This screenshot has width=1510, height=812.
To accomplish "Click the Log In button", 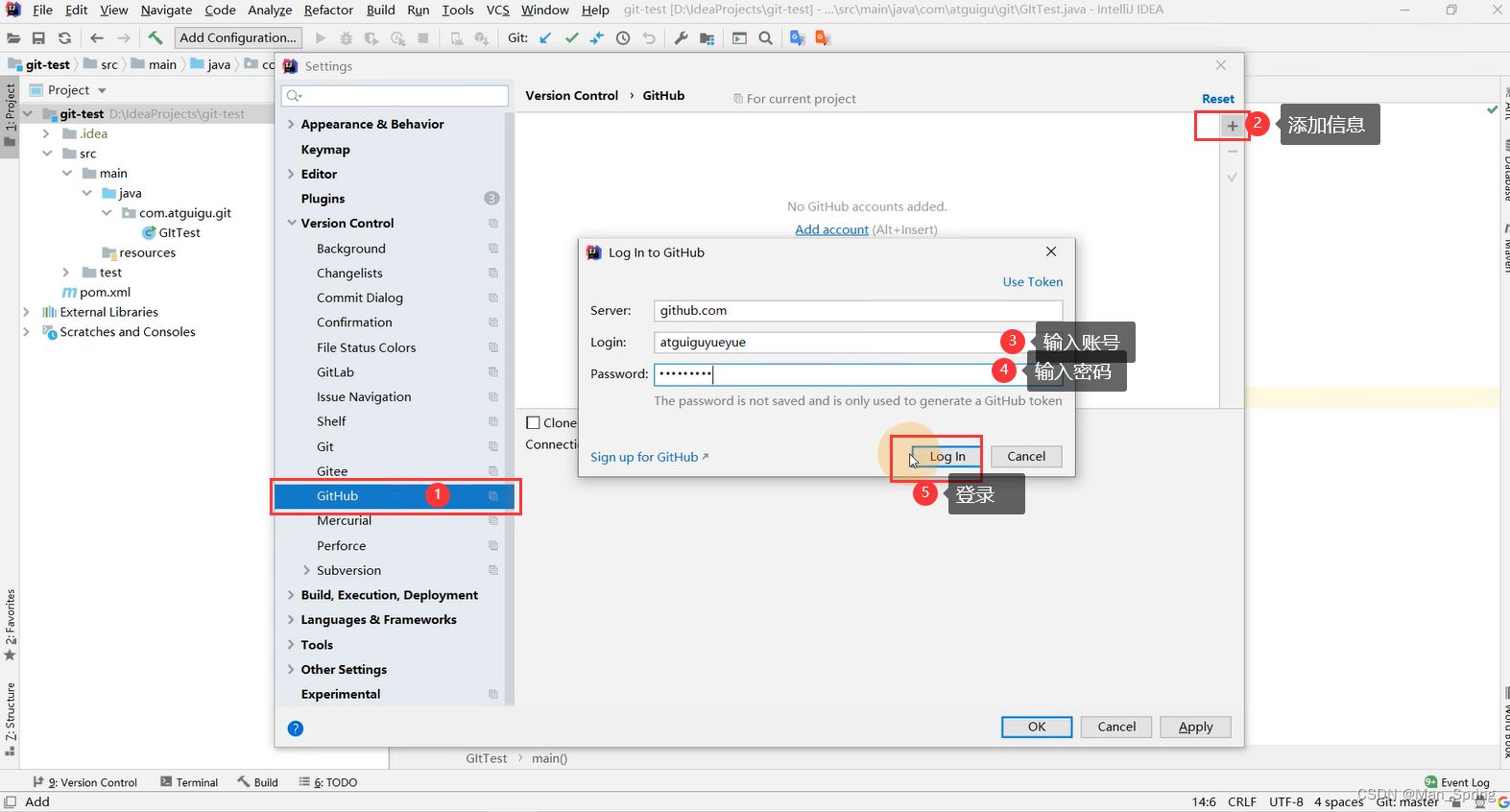I will [x=947, y=457].
